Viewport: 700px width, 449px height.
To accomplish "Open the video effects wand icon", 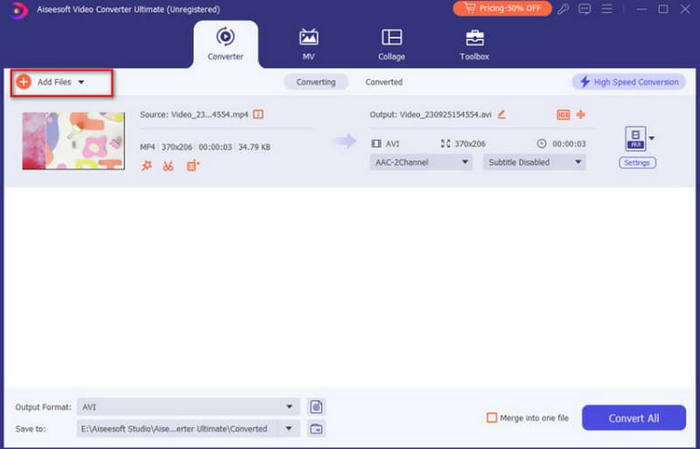I will point(146,166).
